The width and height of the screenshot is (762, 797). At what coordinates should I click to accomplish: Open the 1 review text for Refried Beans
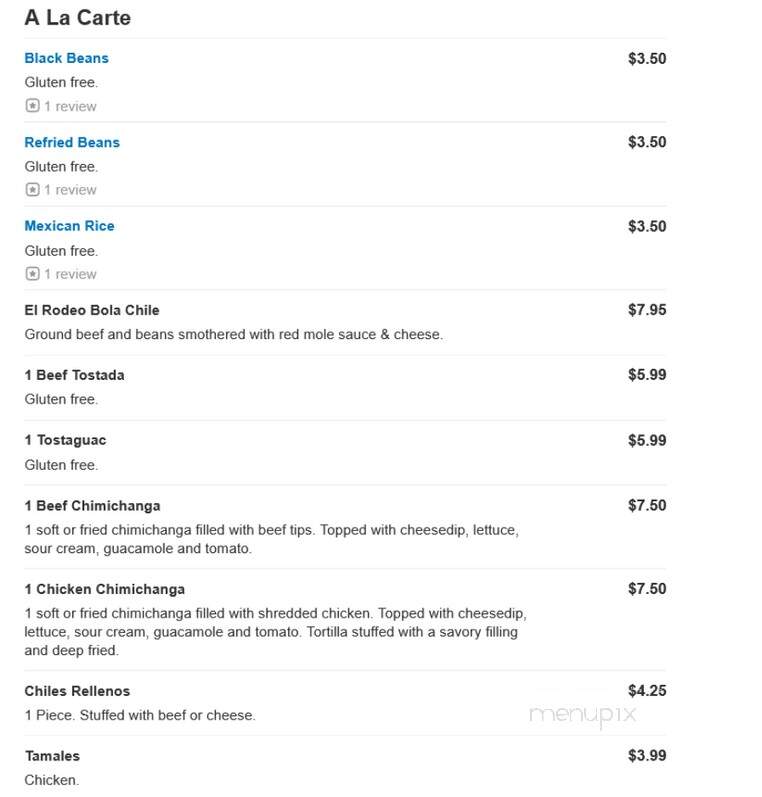tap(70, 190)
